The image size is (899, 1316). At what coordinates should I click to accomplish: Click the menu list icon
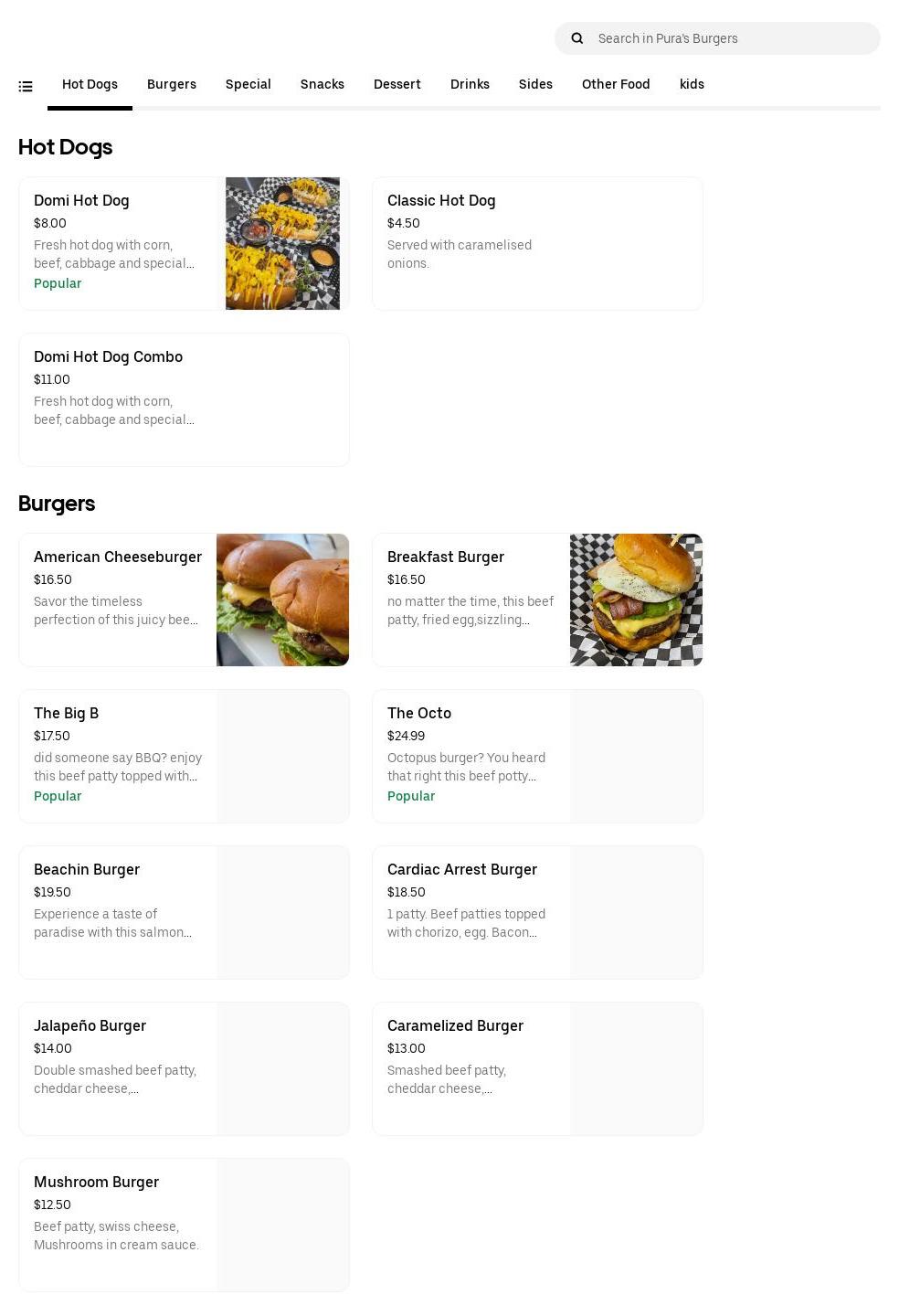tap(26, 86)
